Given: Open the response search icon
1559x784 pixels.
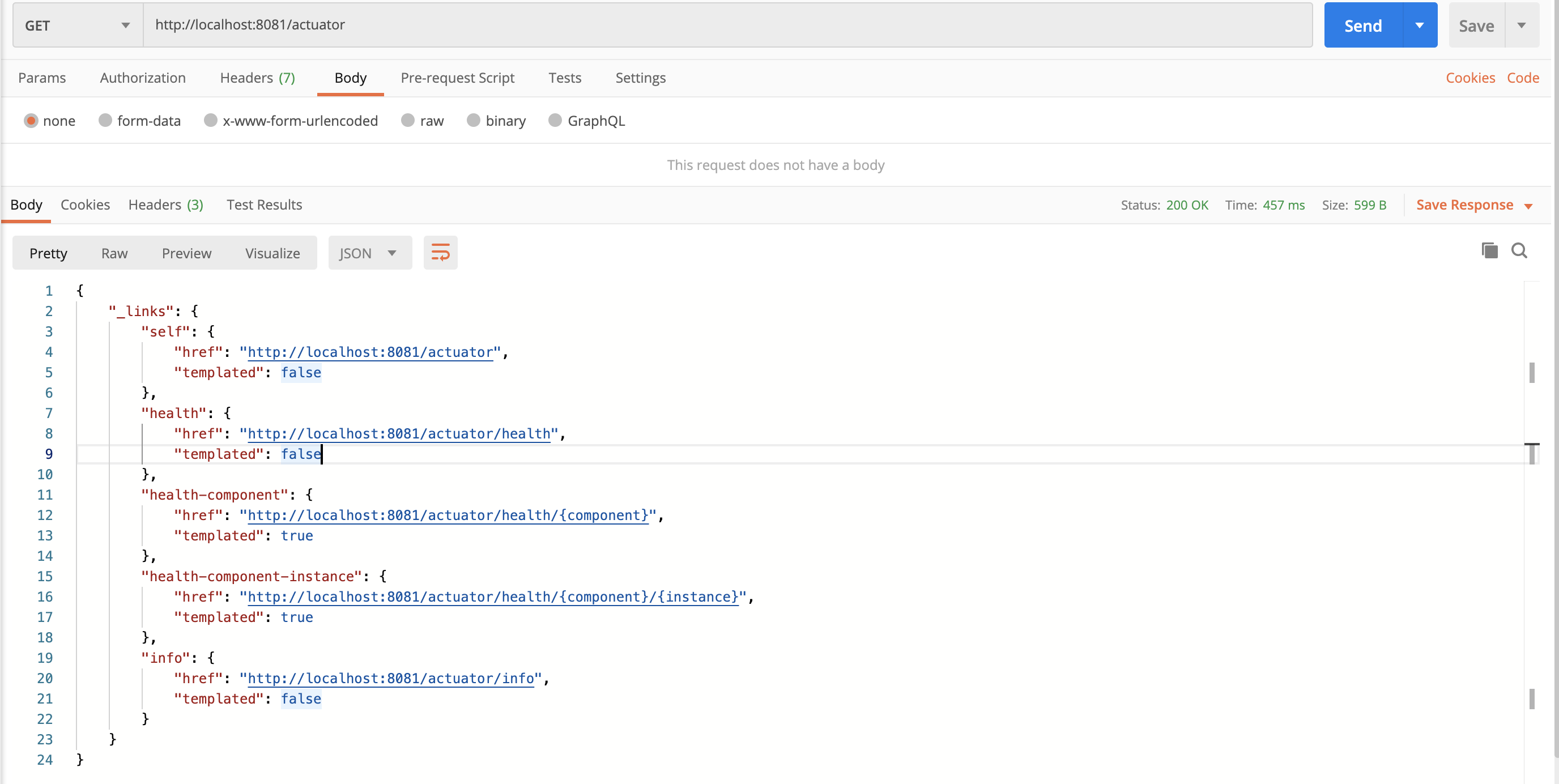Looking at the screenshot, I should (1519, 250).
